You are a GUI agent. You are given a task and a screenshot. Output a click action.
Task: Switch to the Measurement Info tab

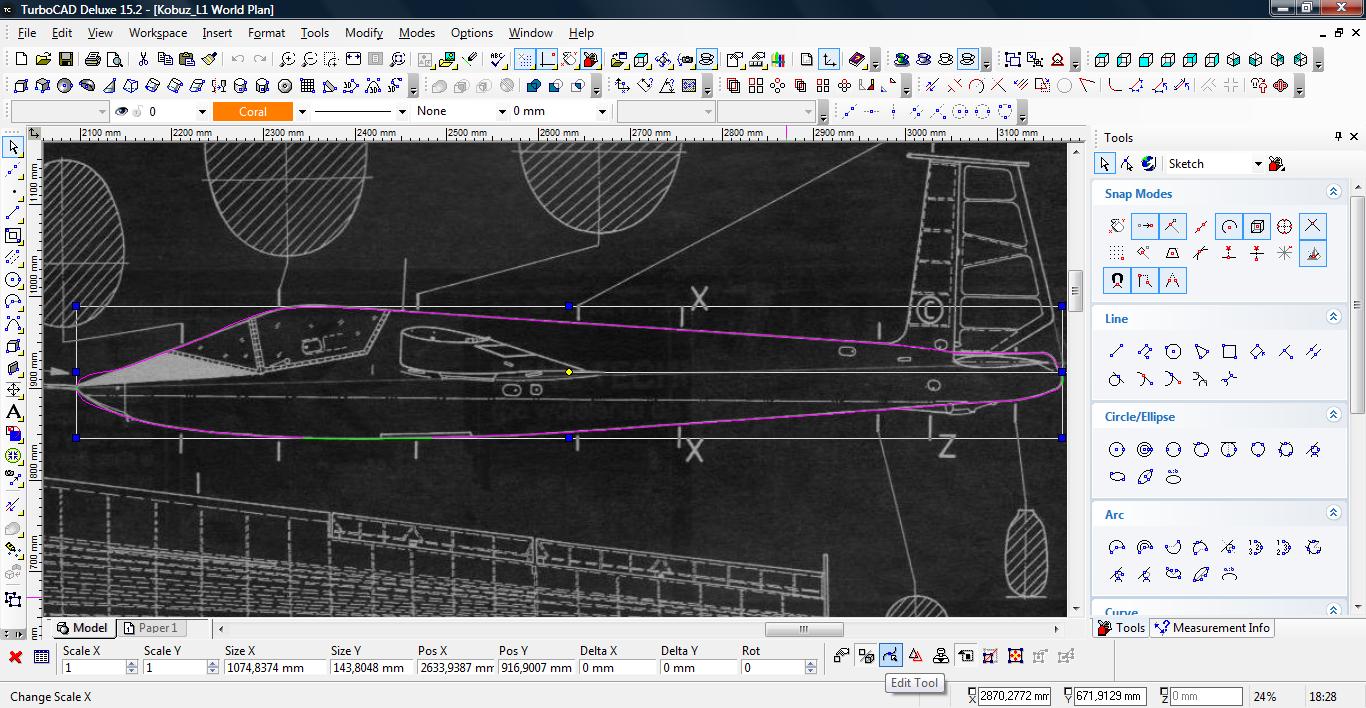[1211, 628]
